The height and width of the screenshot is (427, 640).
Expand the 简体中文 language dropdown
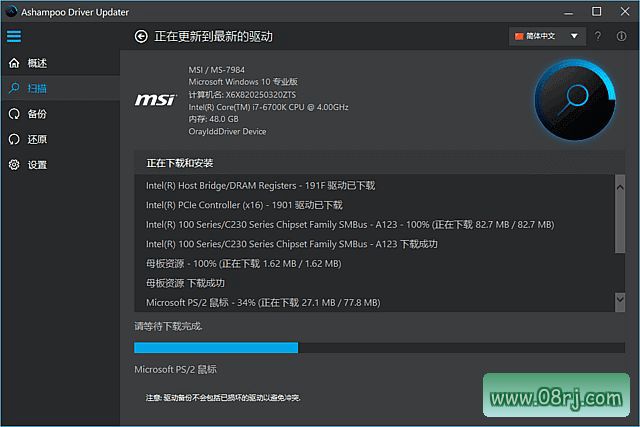pos(546,36)
